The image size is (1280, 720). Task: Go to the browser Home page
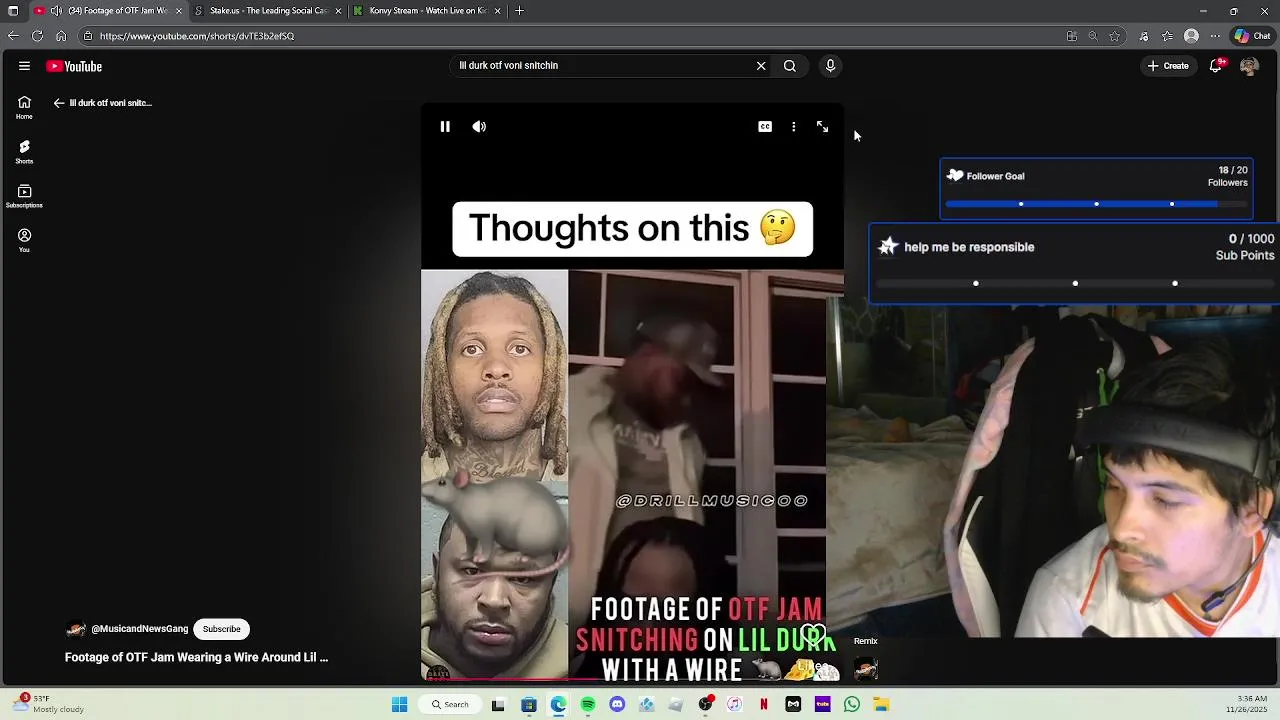pyautogui.click(x=61, y=36)
